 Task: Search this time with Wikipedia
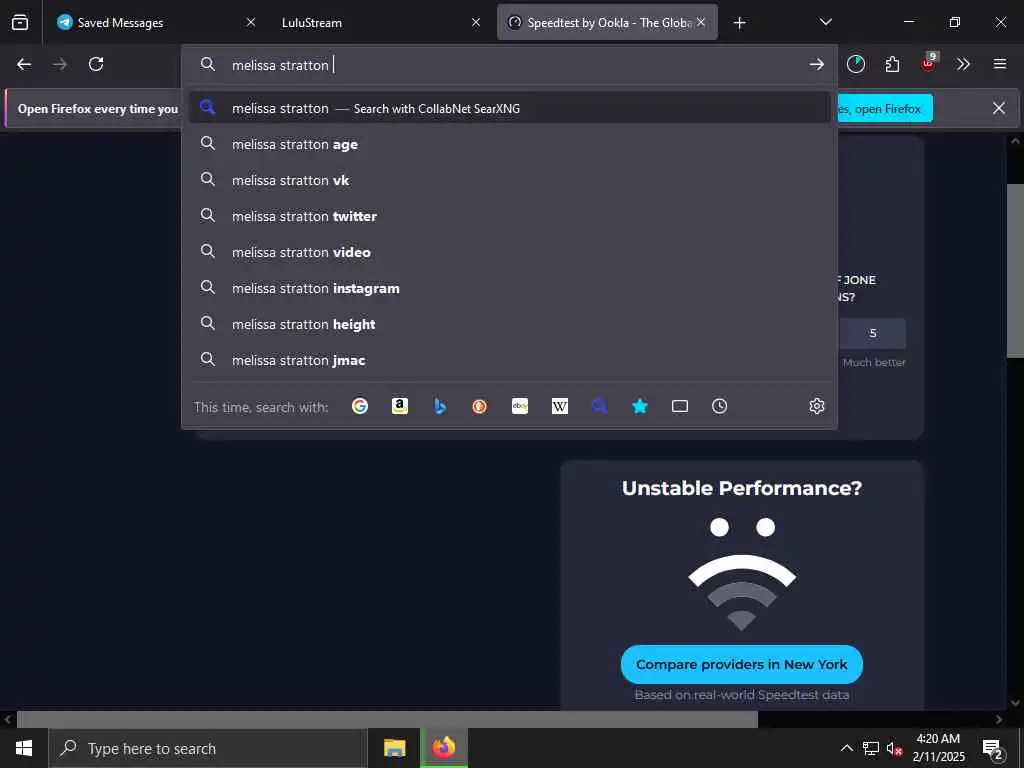click(560, 406)
